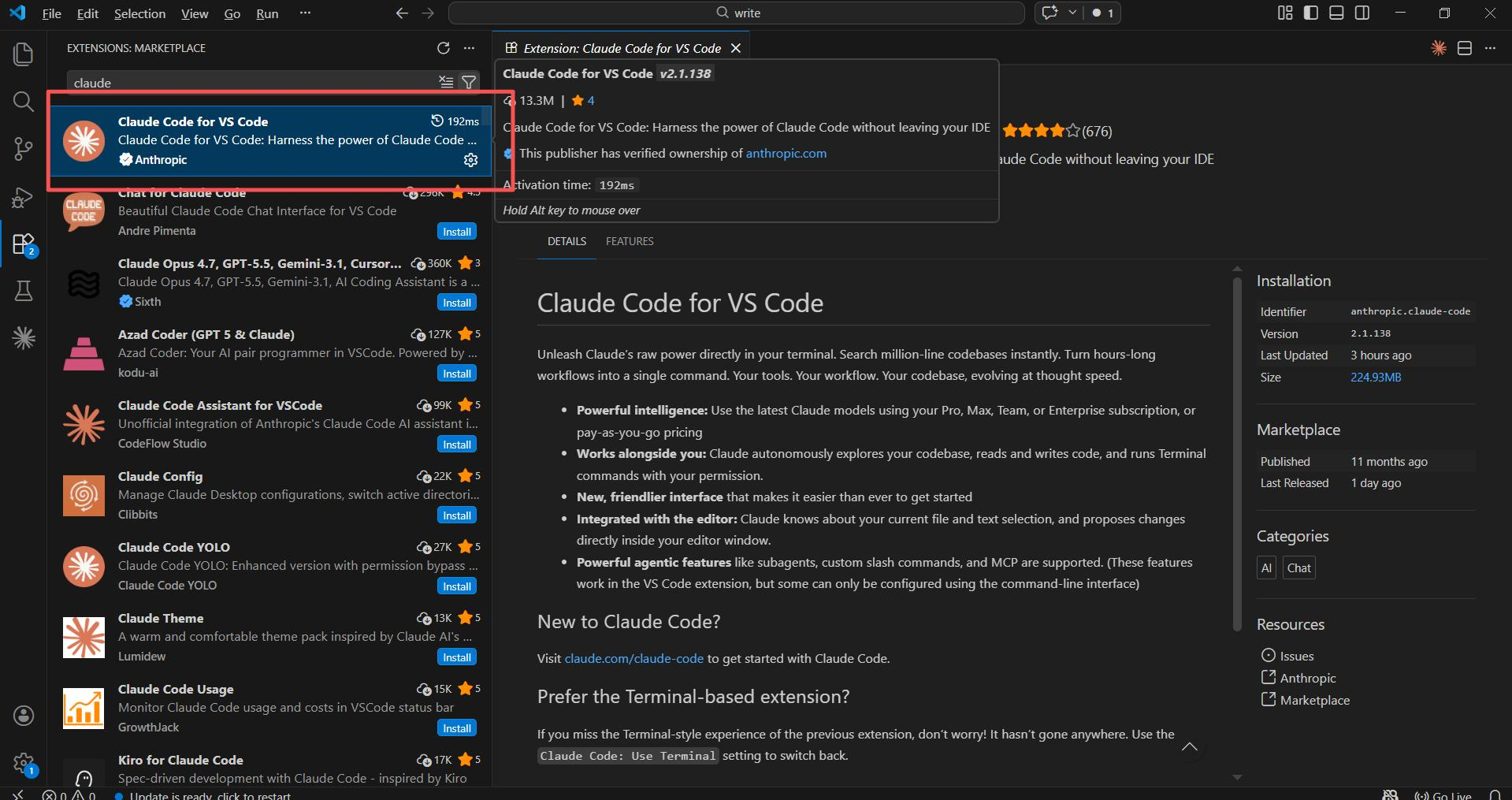Image resolution: width=1512 pixels, height=800 pixels.
Task: Select the Chat category tag
Action: (x=1298, y=567)
